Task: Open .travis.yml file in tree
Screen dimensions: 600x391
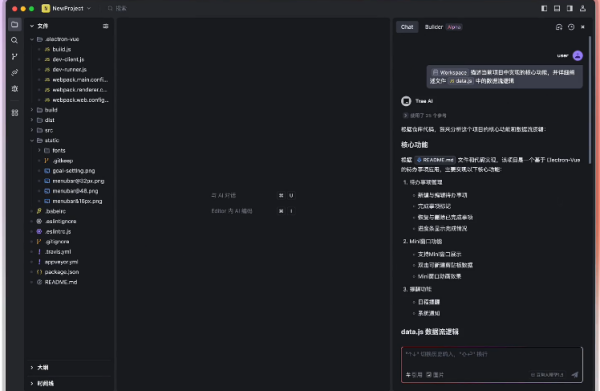Action: (x=58, y=252)
